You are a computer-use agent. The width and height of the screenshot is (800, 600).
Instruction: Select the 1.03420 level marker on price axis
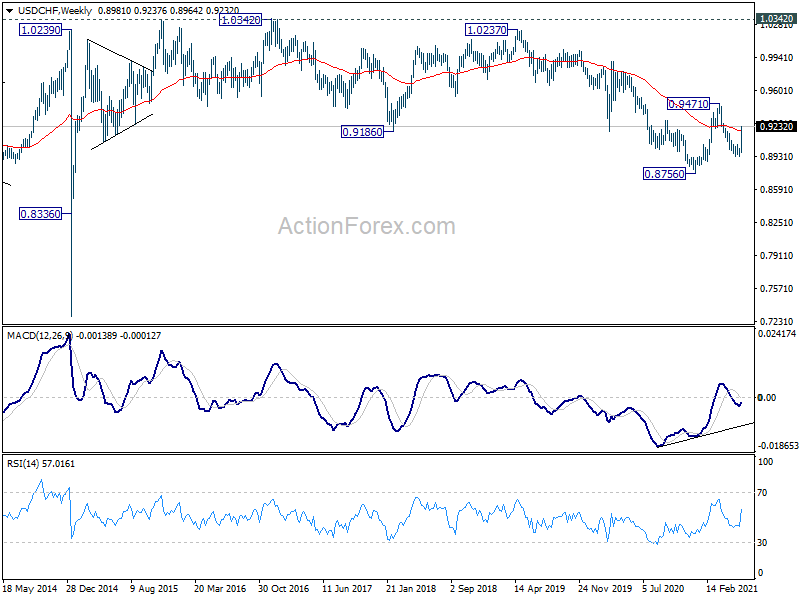click(x=776, y=19)
